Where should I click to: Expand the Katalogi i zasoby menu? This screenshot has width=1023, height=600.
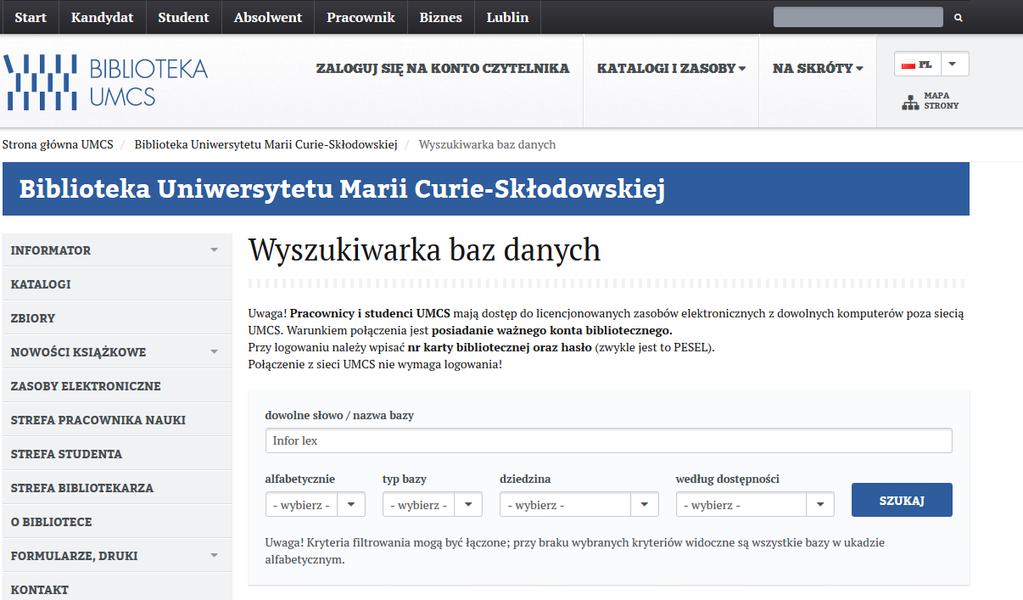(671, 68)
